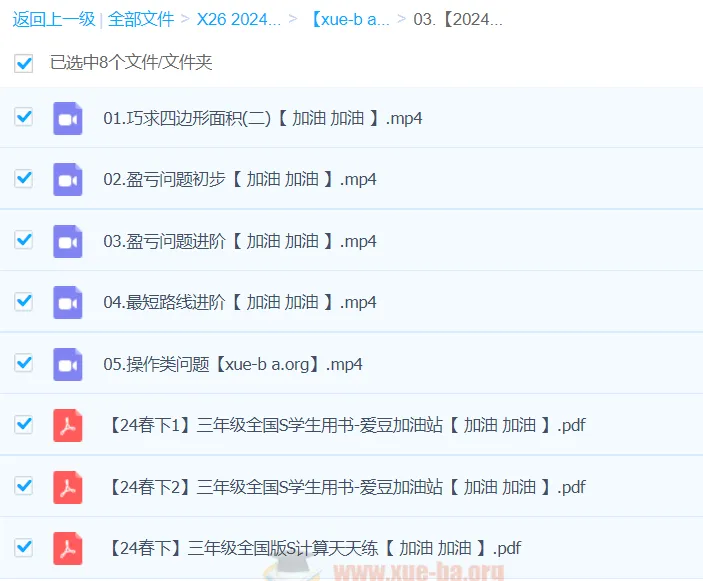Open file name 04.最短路线进阶 mp4
The height and width of the screenshot is (581, 703).
click(240, 302)
